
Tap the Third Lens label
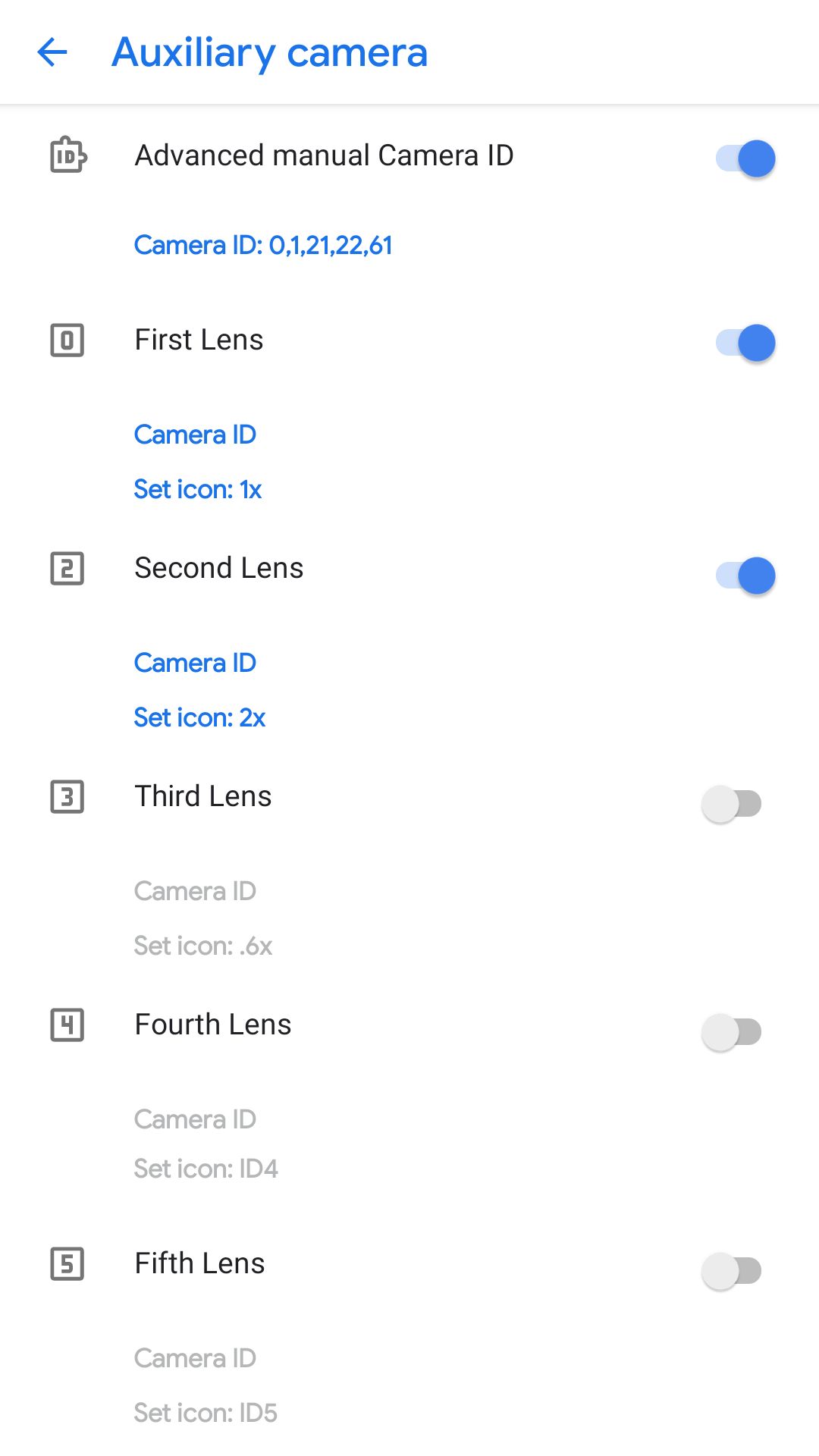click(x=202, y=796)
